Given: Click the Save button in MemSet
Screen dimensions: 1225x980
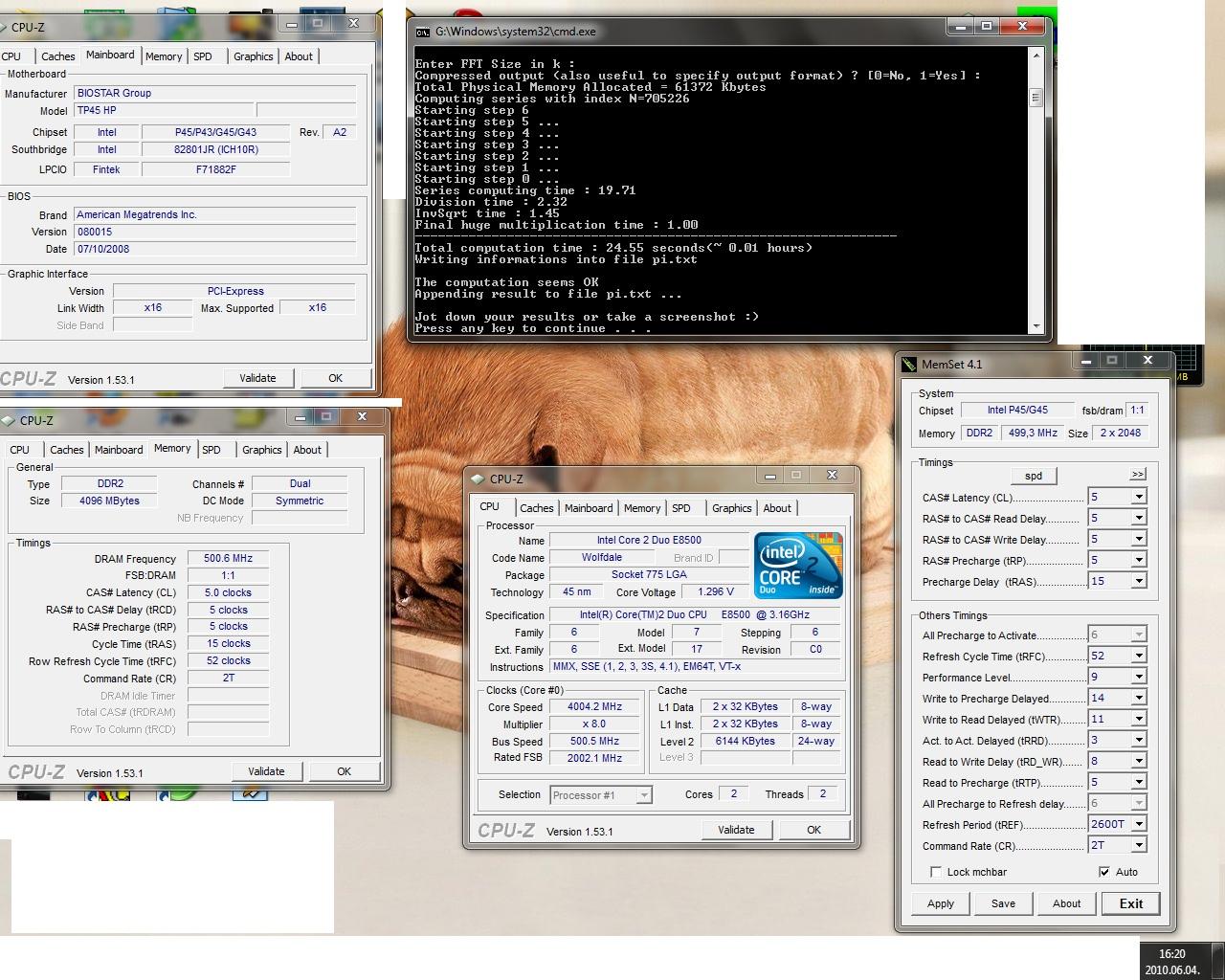Looking at the screenshot, I should coord(1003,903).
